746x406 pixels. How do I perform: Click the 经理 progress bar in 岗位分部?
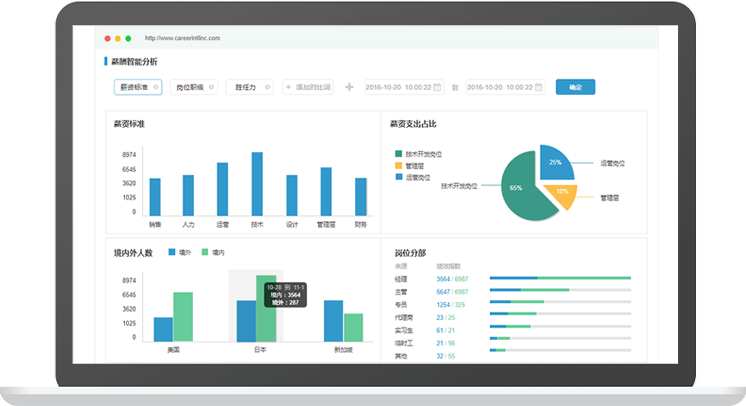pos(560,277)
